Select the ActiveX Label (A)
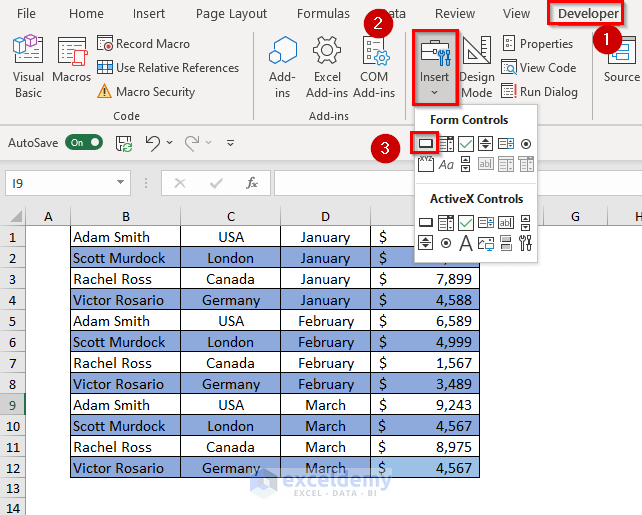The image size is (642, 515). tap(466, 243)
